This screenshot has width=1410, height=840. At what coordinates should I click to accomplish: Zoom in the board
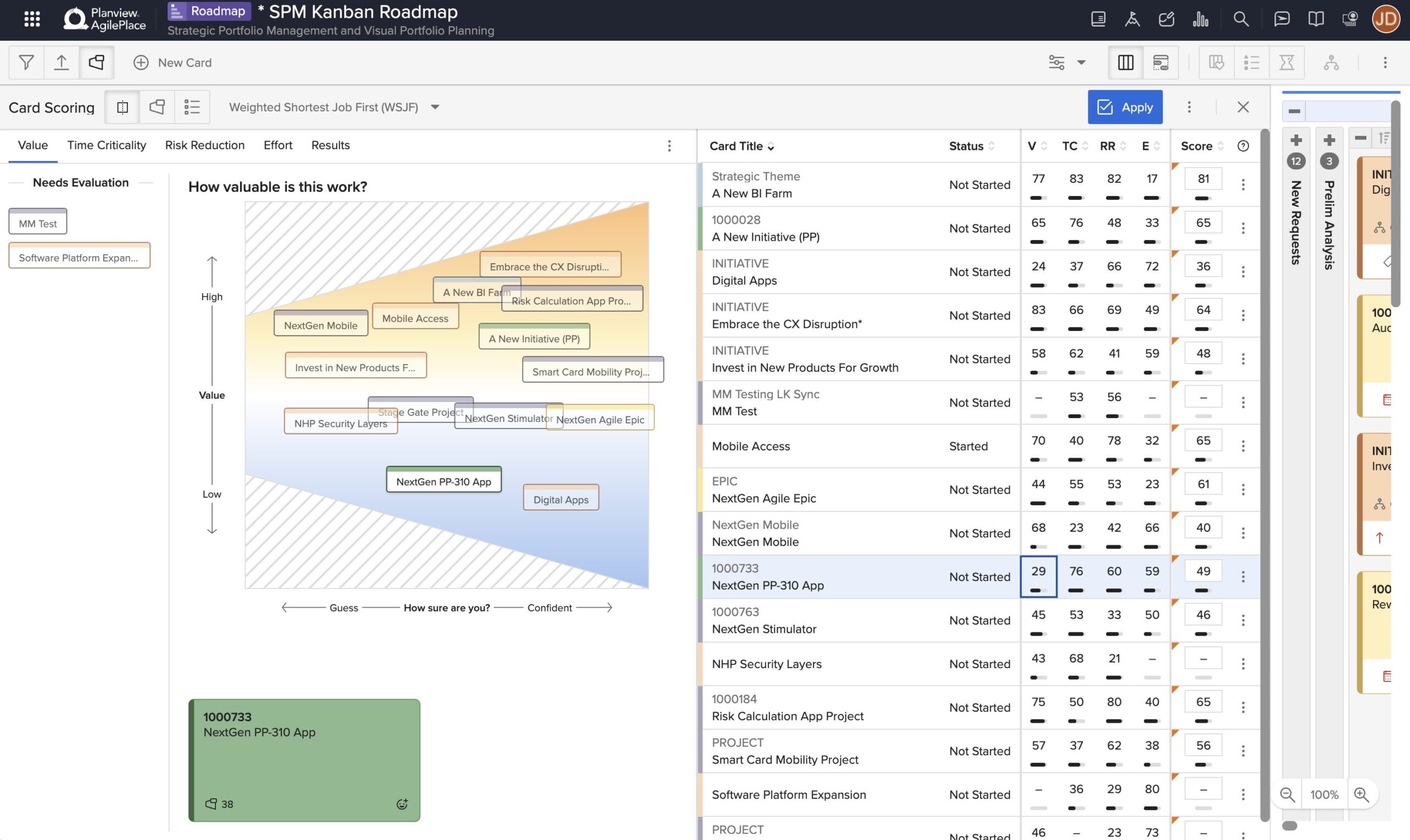click(1362, 794)
